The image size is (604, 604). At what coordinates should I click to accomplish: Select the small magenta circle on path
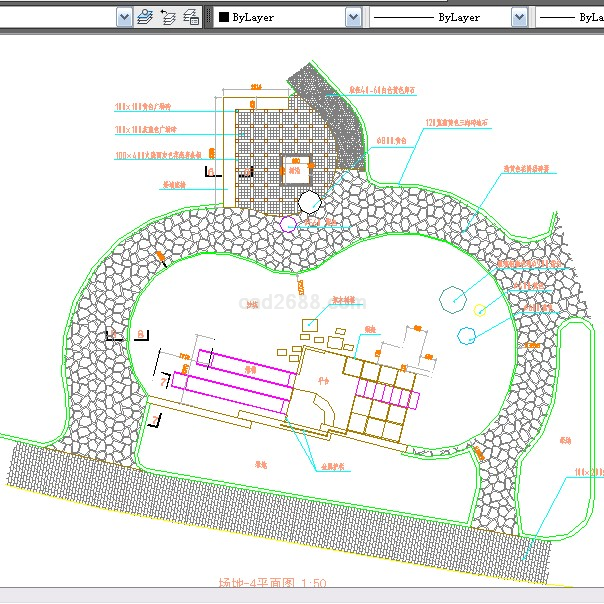(289, 224)
